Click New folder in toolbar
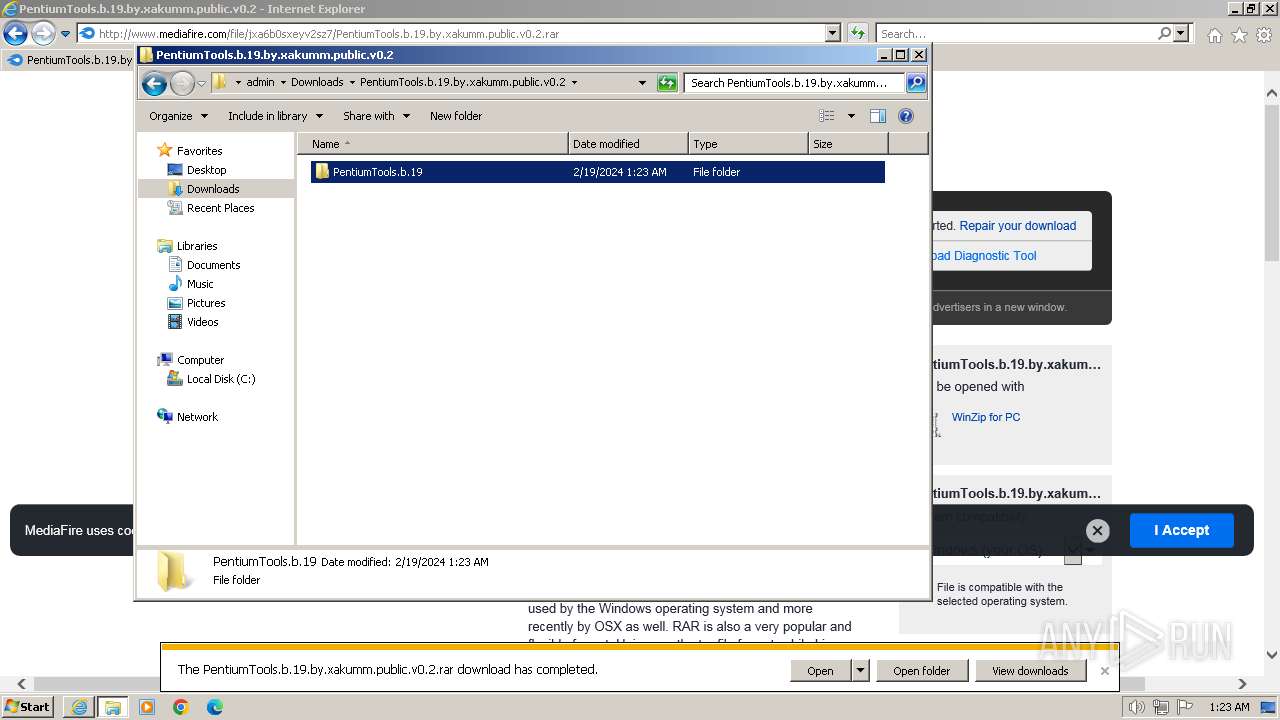 click(456, 116)
